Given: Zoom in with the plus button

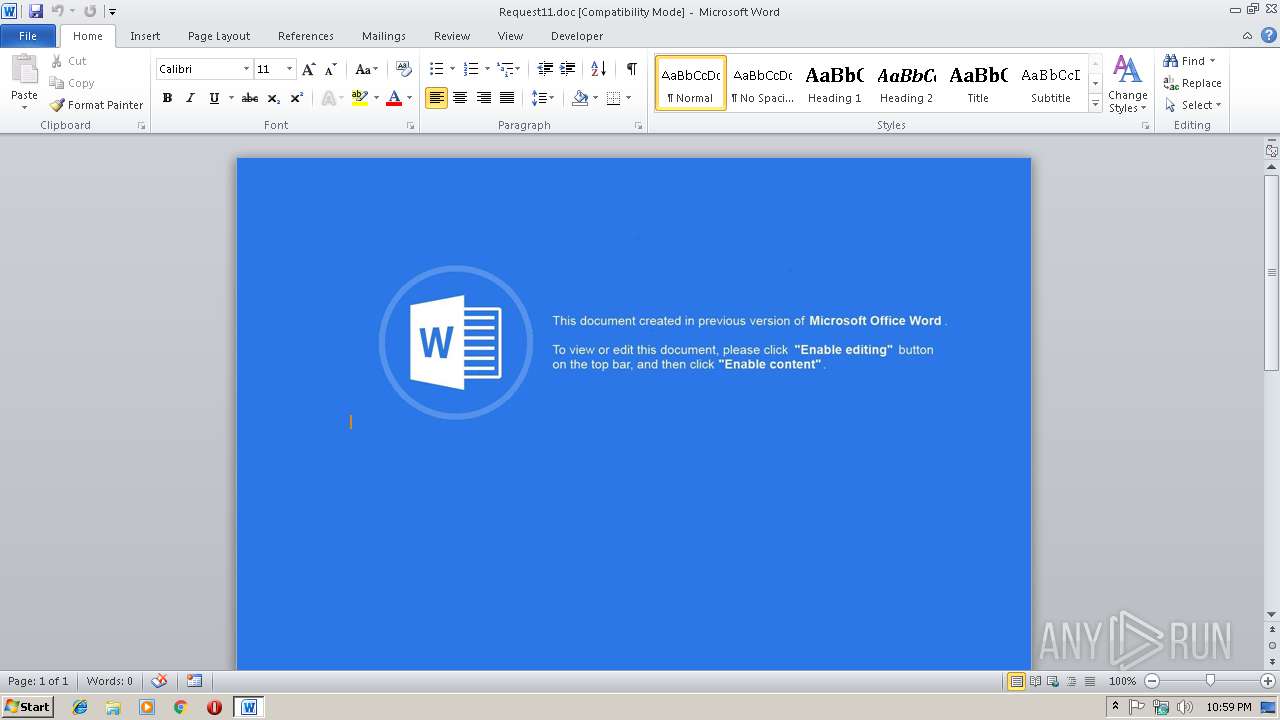Looking at the screenshot, I should tap(1268, 681).
